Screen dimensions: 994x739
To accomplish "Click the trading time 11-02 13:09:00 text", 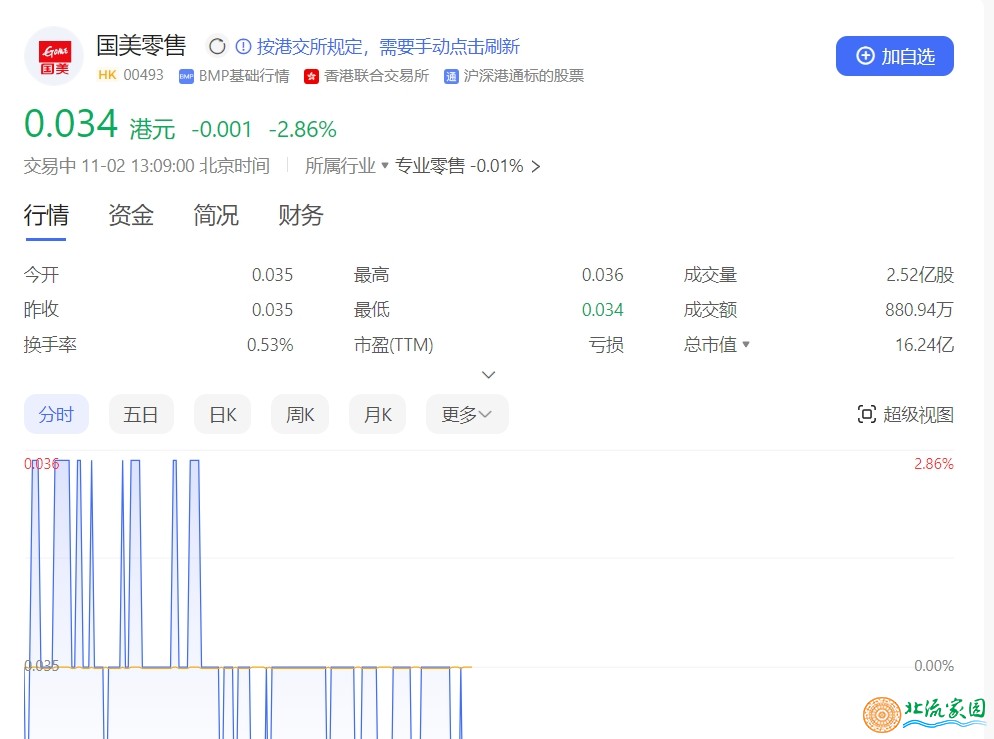I will [x=138, y=166].
